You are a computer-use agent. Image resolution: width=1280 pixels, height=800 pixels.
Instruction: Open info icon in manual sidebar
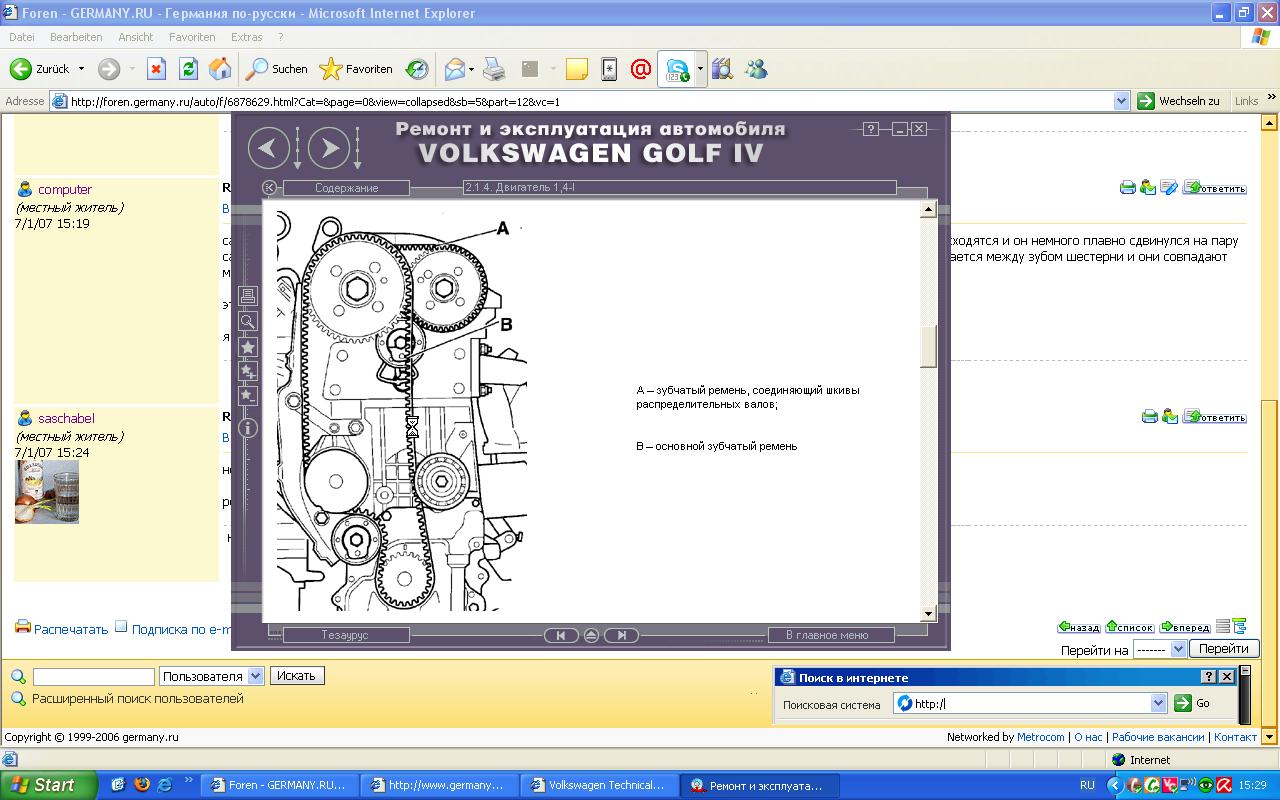[248, 428]
